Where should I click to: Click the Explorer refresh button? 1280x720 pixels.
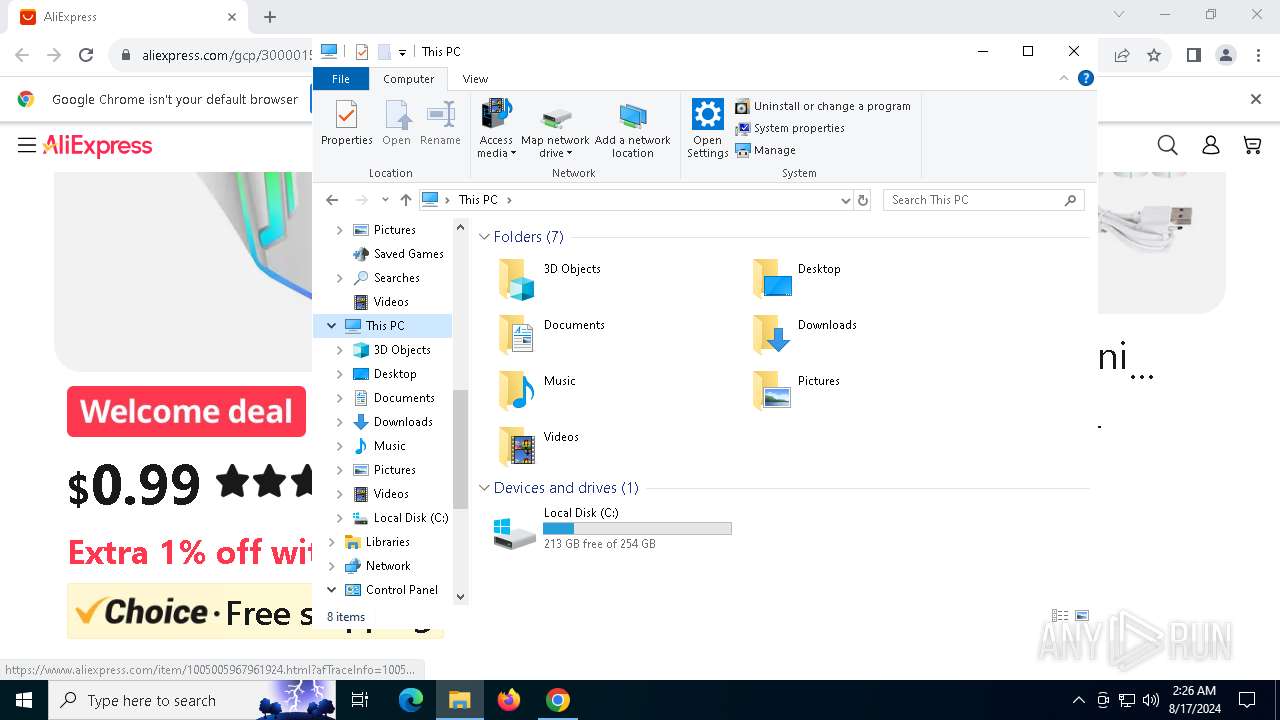tap(863, 200)
